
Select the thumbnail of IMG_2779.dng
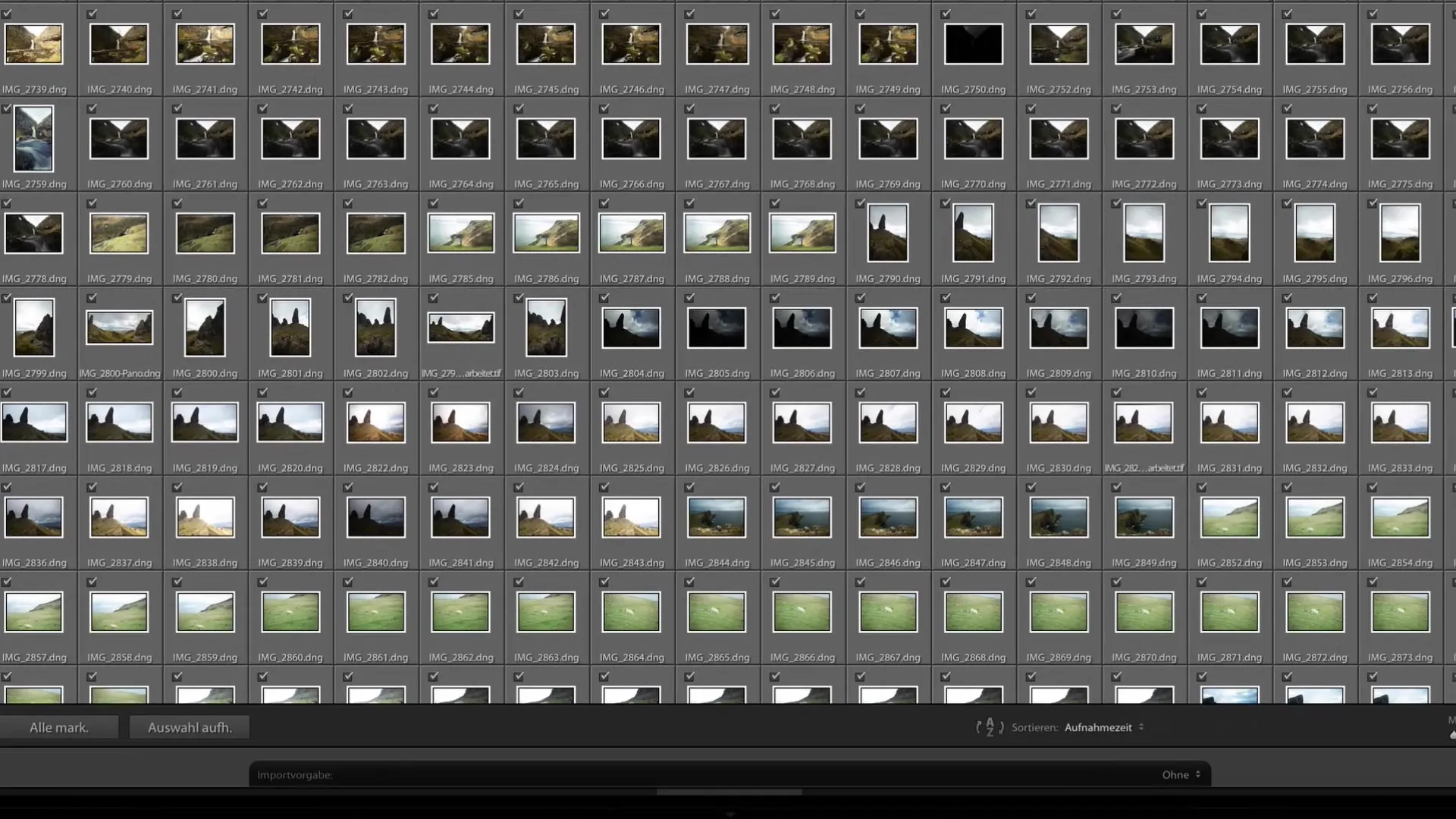click(119, 233)
